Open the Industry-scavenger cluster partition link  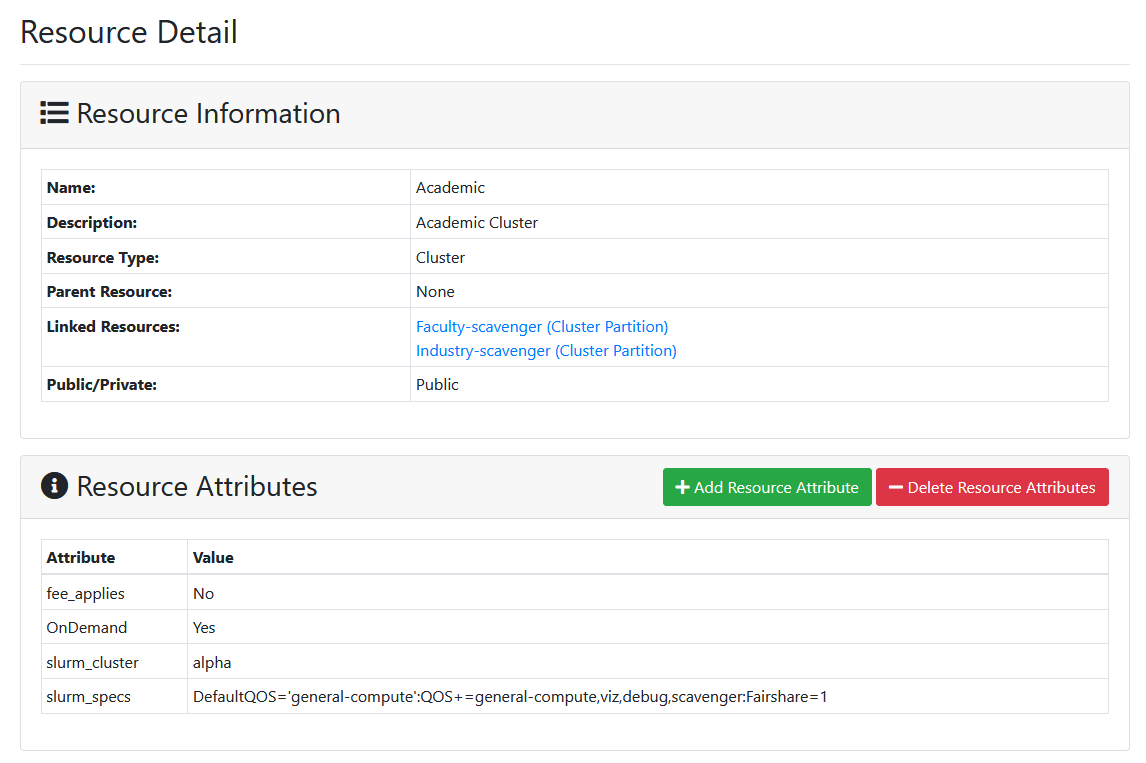pos(546,351)
